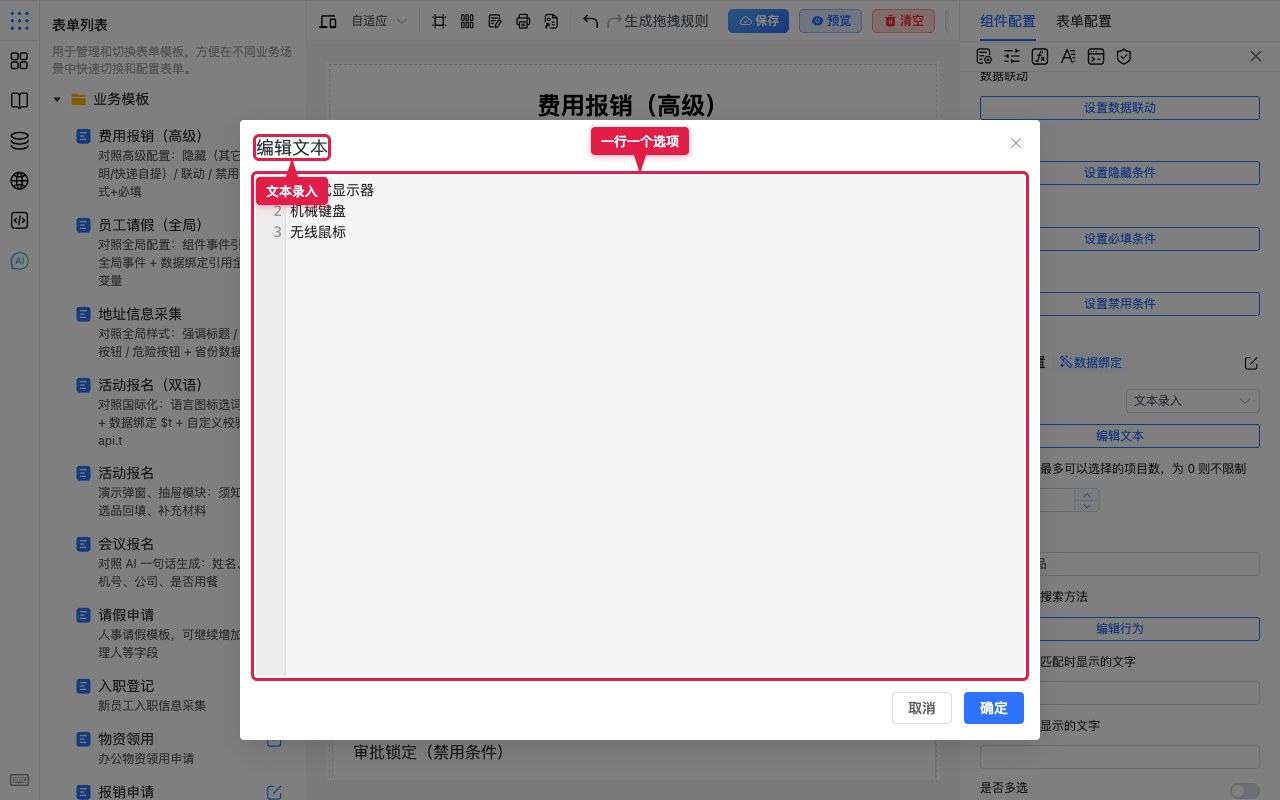Cancel the dialog with 取消
Screen dimensions: 1280x800
pos(922,708)
